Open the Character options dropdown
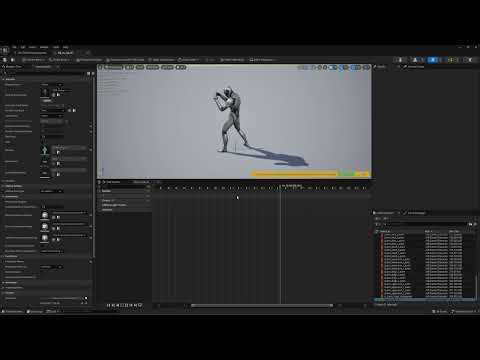 click(x=152, y=67)
